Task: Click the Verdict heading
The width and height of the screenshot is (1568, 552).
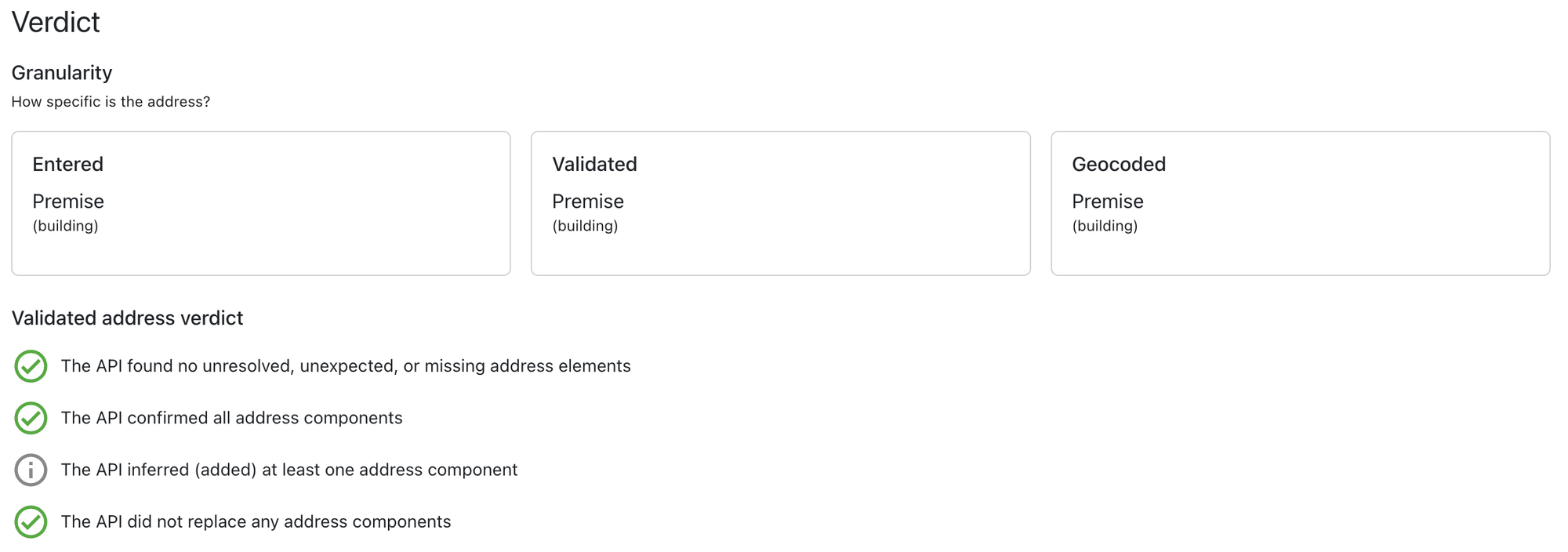Action: pyautogui.click(x=55, y=22)
